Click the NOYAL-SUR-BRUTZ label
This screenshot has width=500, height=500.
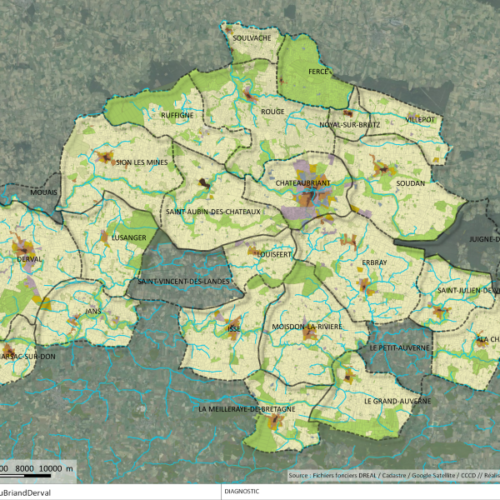(349, 125)
